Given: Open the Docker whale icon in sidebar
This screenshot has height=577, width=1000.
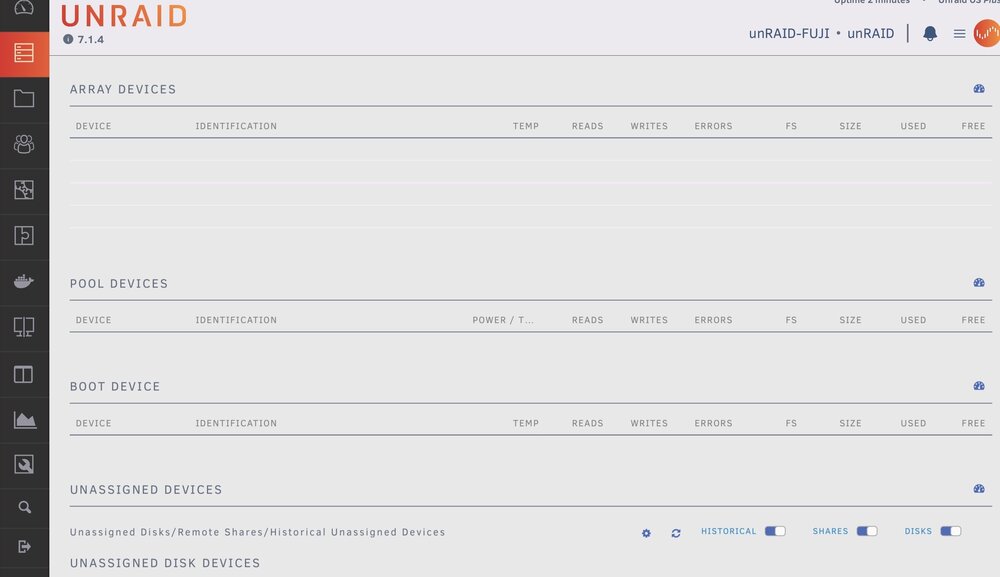Looking at the screenshot, I should coord(24,281).
